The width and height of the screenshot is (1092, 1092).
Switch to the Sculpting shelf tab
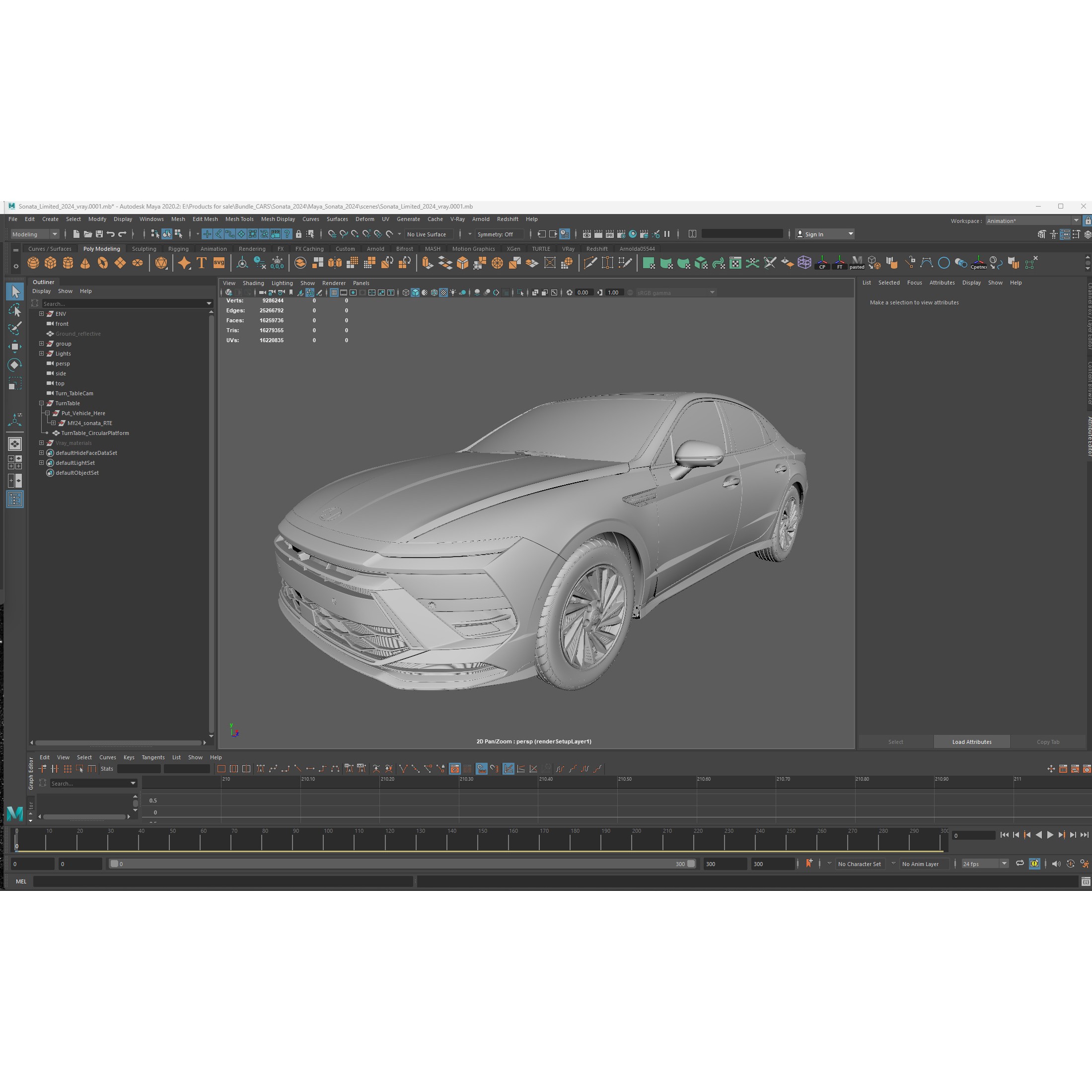click(x=144, y=249)
